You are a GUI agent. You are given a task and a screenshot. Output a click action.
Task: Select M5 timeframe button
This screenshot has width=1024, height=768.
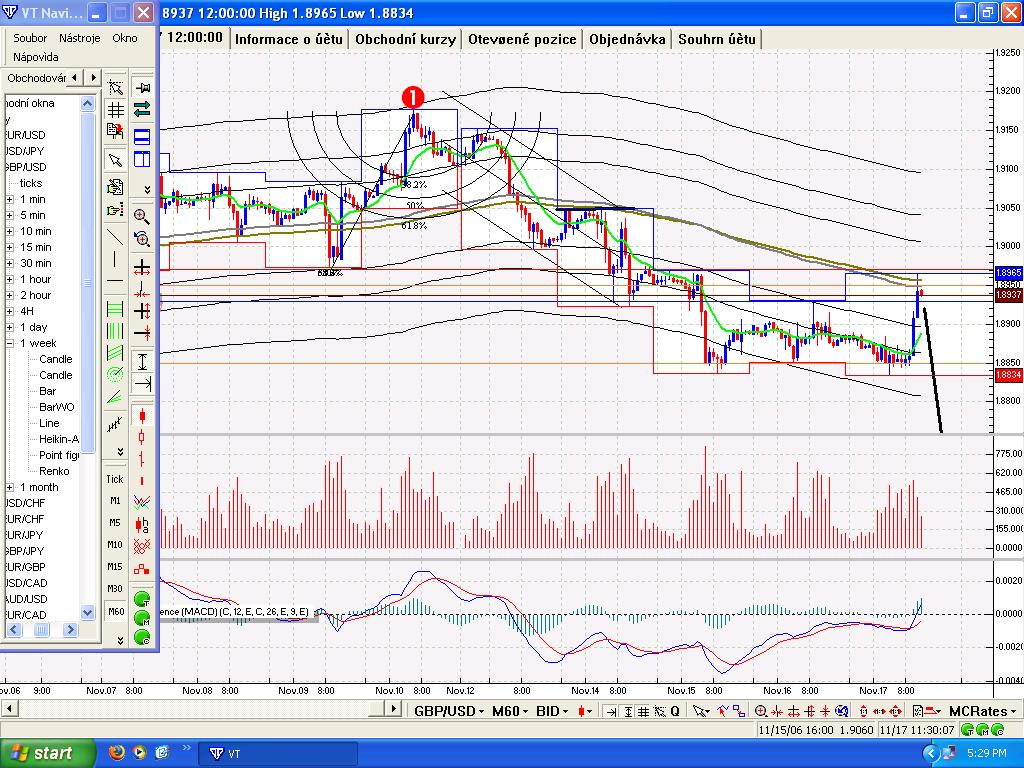click(115, 522)
